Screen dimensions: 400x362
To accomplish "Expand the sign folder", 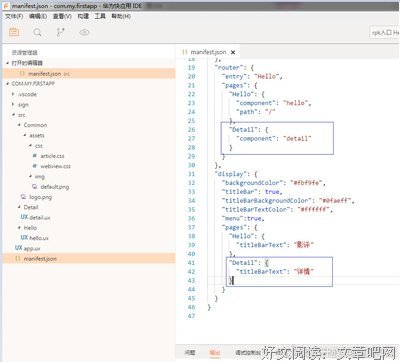I will (x=23, y=105).
